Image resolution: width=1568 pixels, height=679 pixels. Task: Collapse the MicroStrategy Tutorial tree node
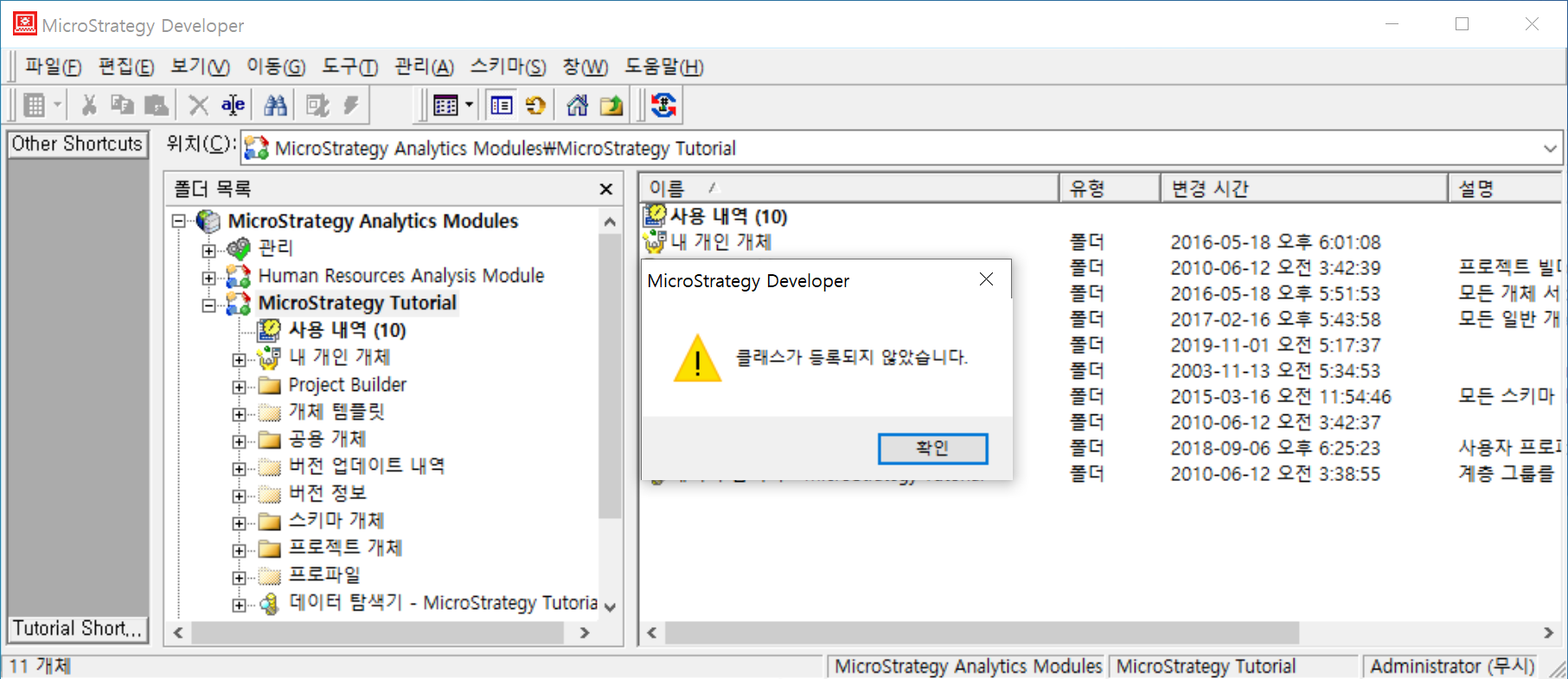tap(208, 305)
